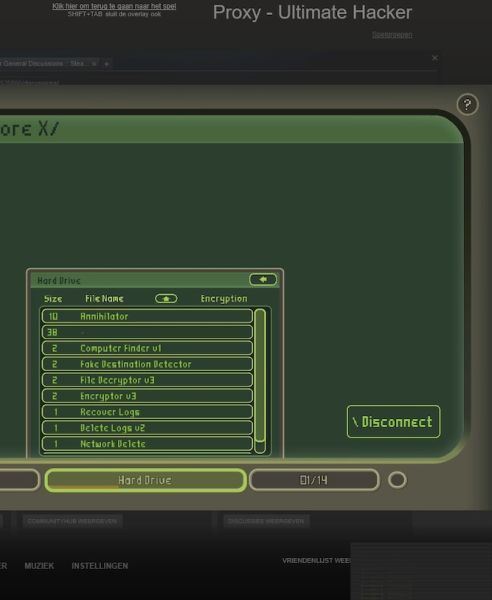The image size is (492, 600).
Task: Open the MUZIEK overlay menu
Action: click(39, 566)
